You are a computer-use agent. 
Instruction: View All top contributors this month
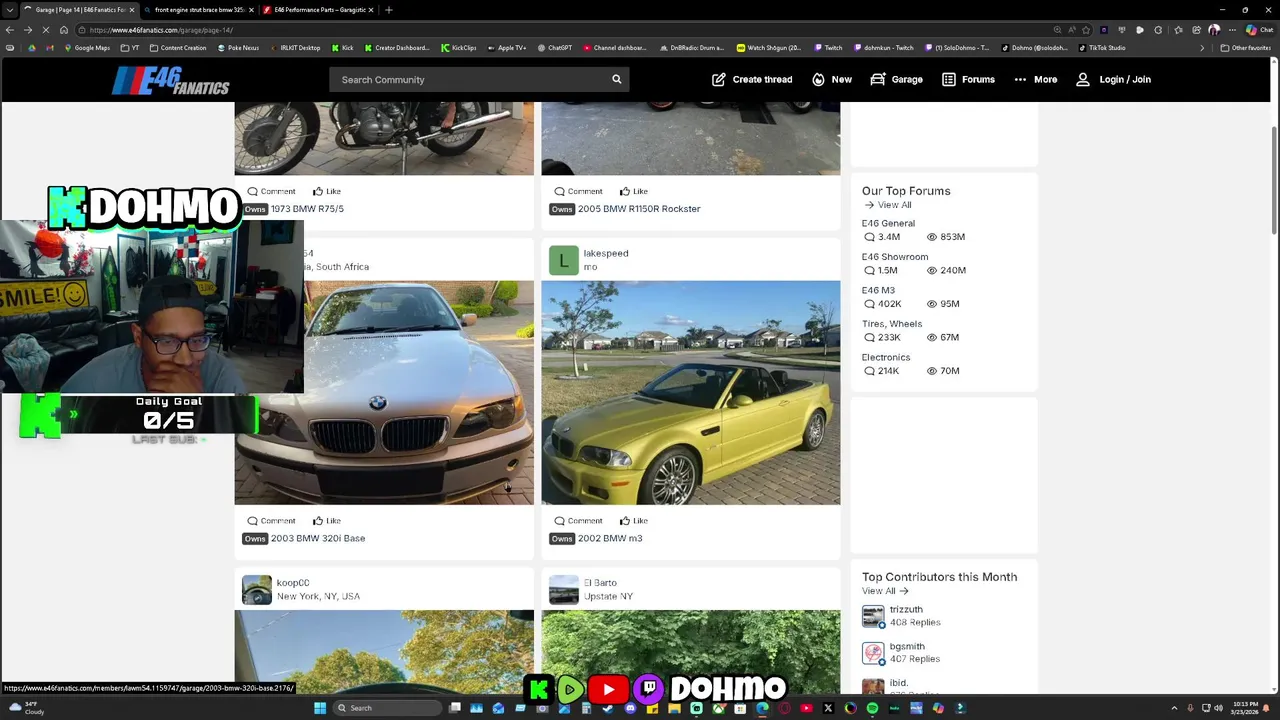click(885, 591)
